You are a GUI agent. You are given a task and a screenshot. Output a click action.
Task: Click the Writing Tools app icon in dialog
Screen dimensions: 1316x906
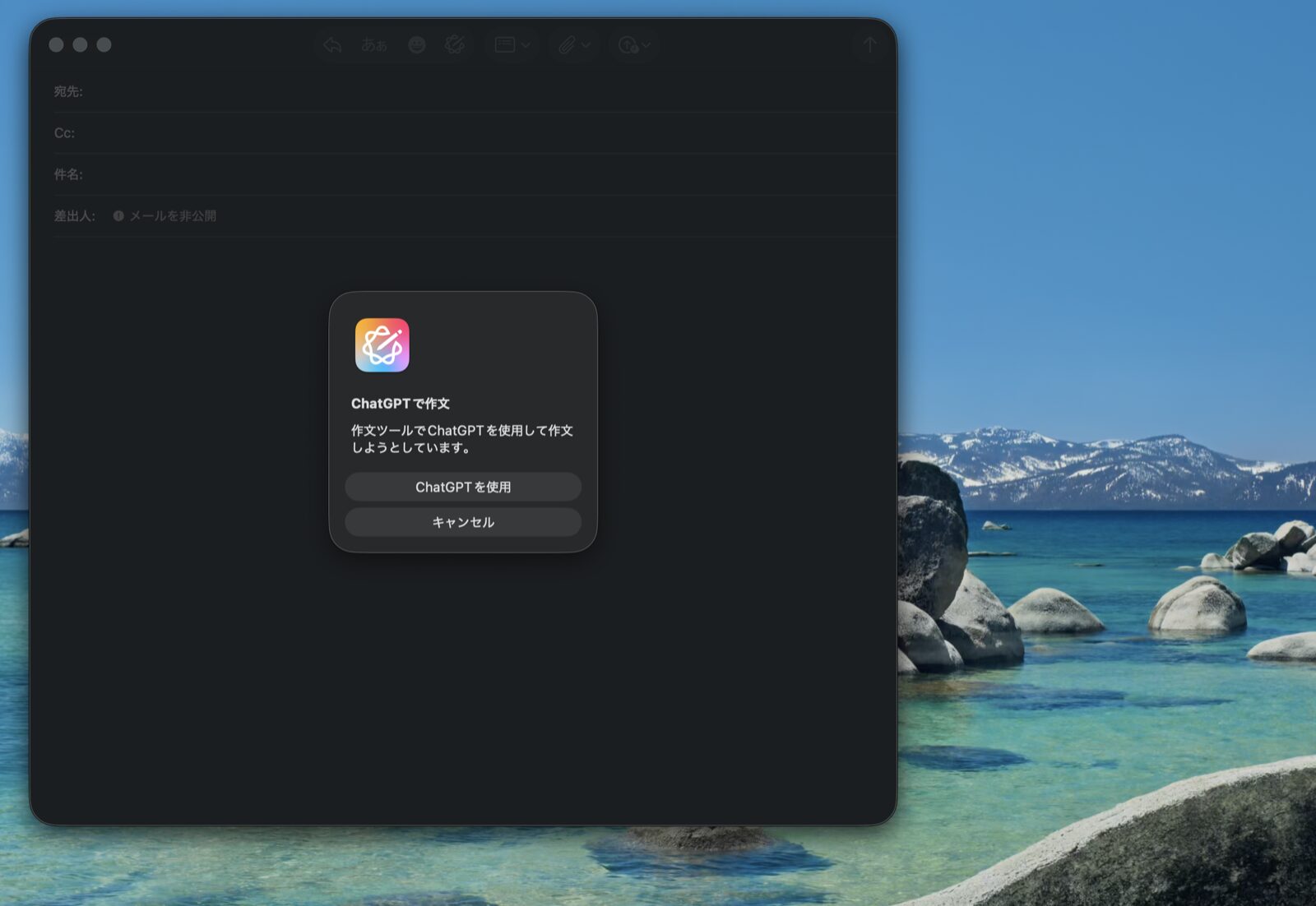[x=382, y=345]
